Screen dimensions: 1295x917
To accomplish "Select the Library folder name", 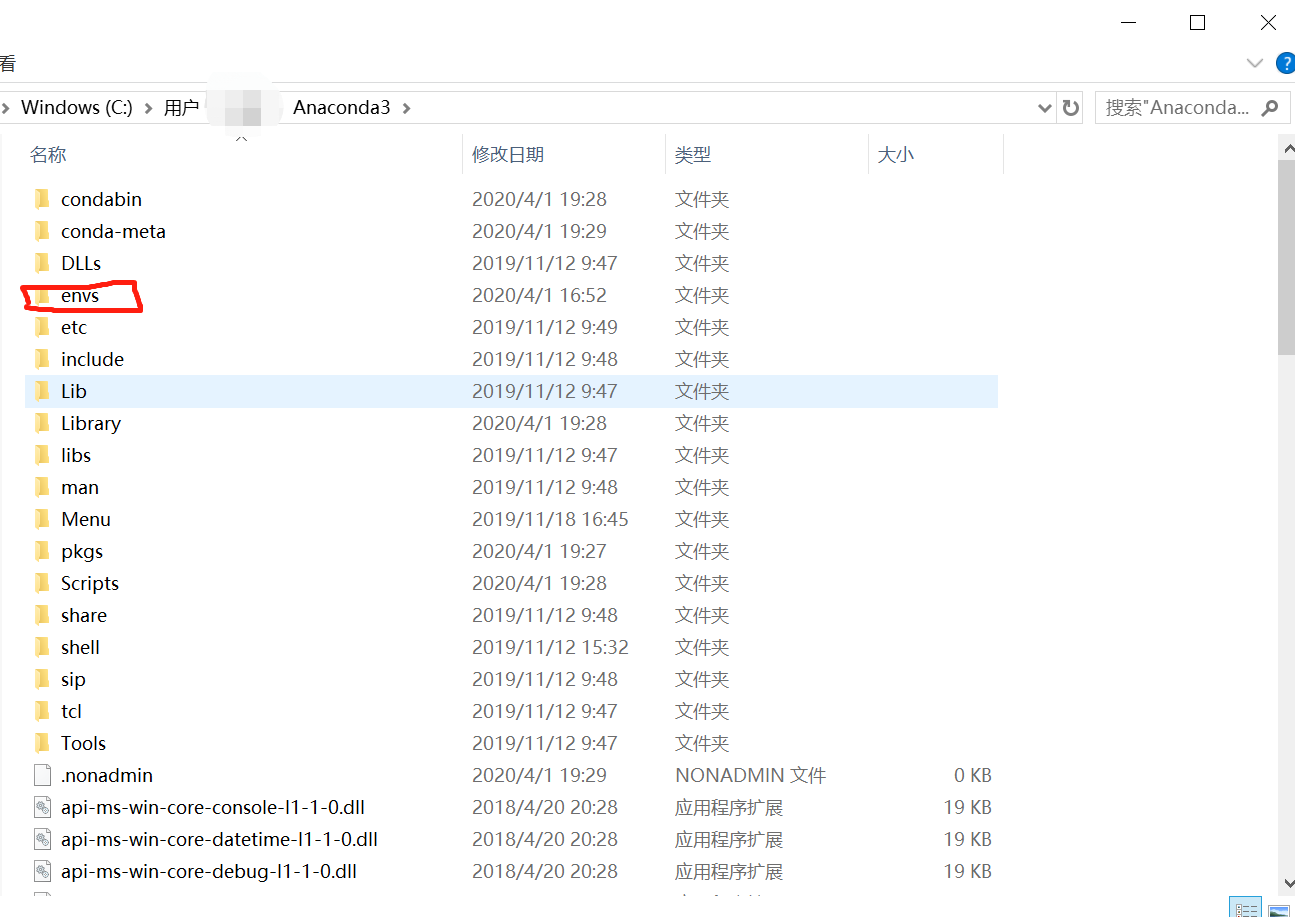I will [x=91, y=423].
